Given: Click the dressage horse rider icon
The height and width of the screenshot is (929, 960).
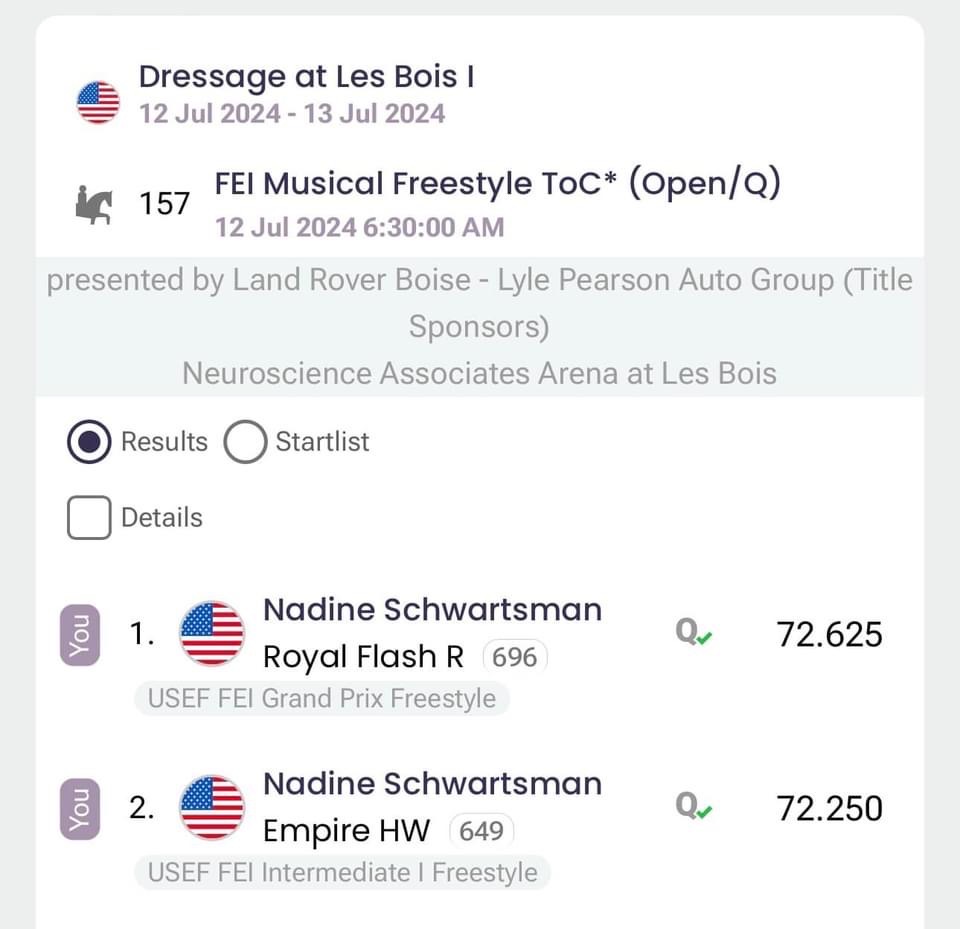Looking at the screenshot, I should tap(96, 204).
